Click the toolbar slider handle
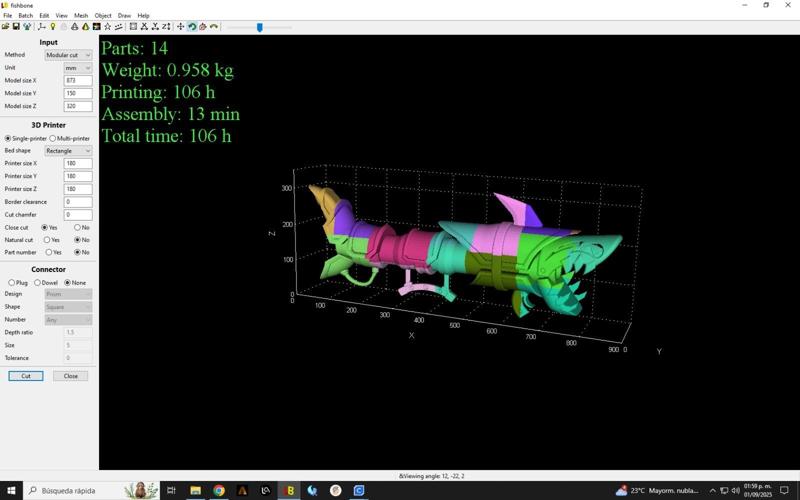This screenshot has height=500, width=800. coord(260,27)
